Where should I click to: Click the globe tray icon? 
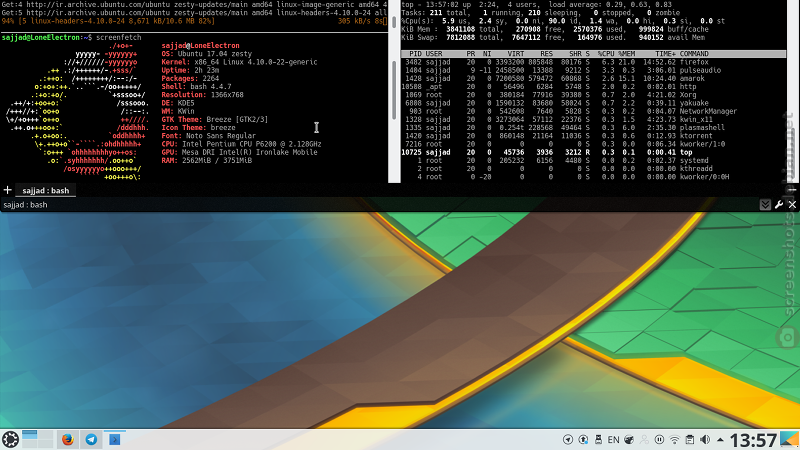(629, 440)
